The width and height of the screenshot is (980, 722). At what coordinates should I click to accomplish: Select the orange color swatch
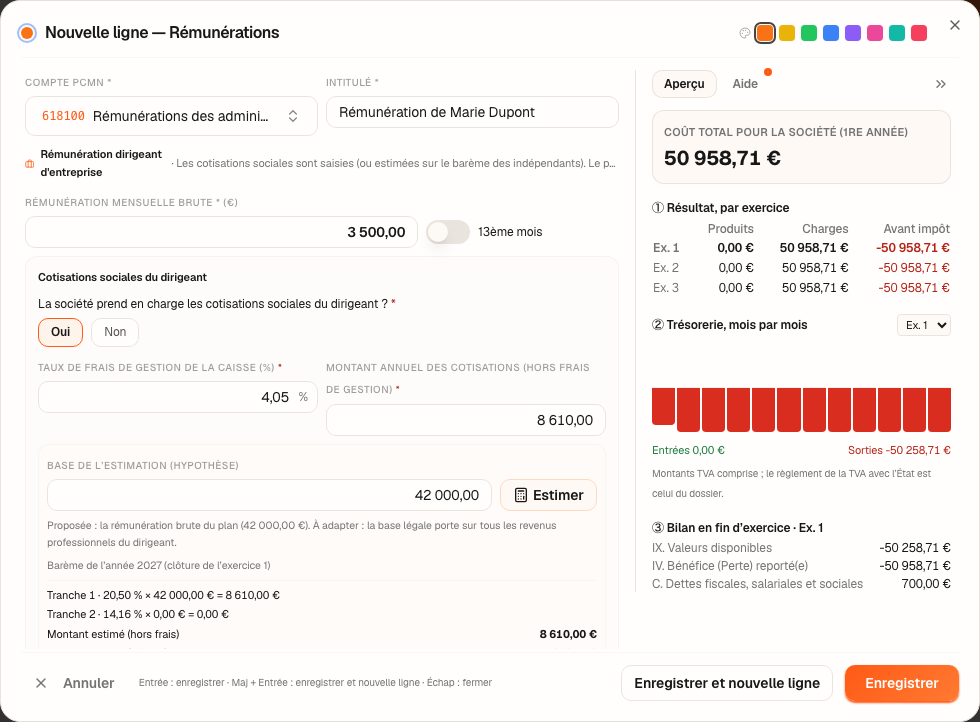765,33
